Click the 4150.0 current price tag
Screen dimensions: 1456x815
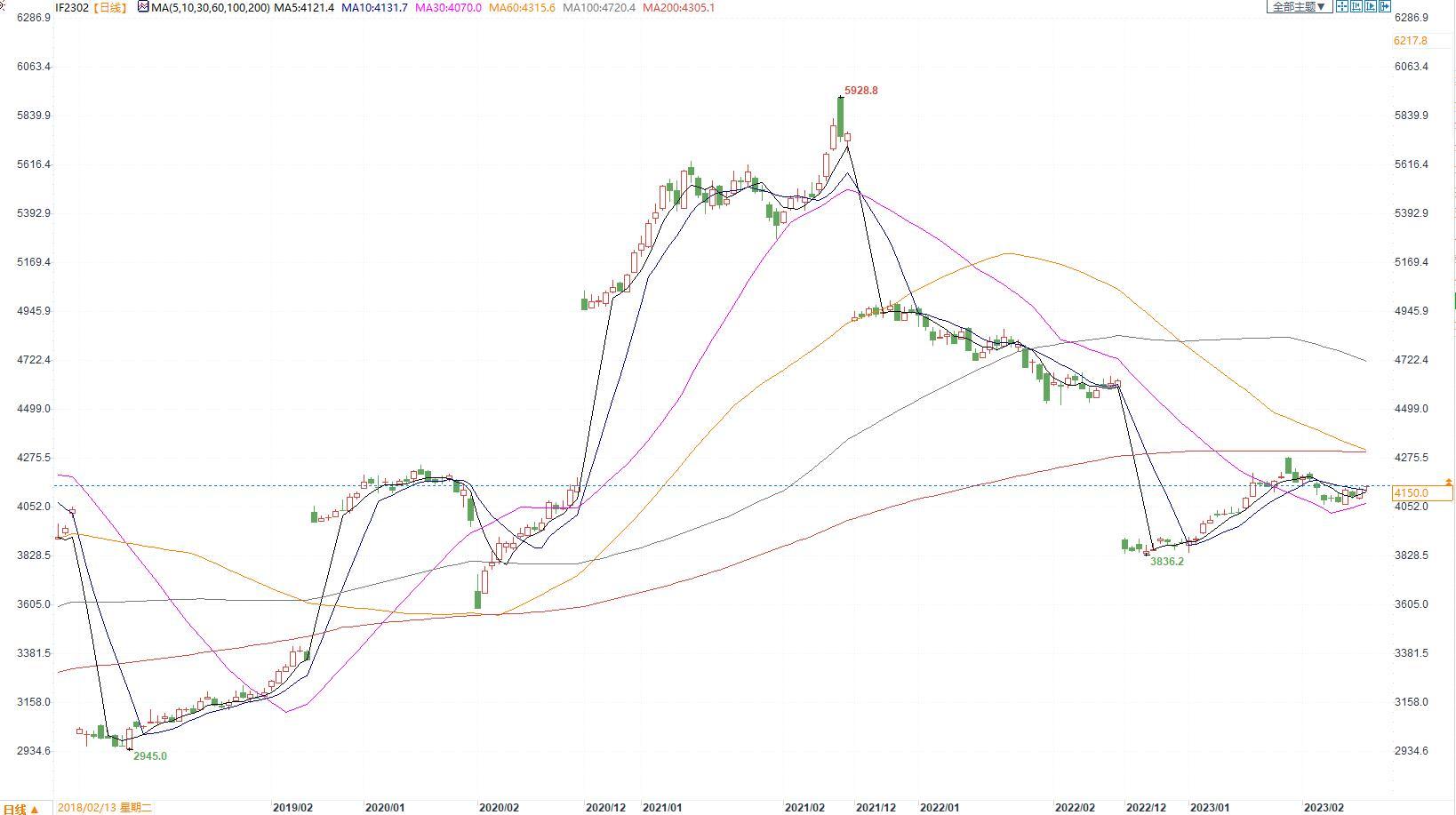[1411, 493]
